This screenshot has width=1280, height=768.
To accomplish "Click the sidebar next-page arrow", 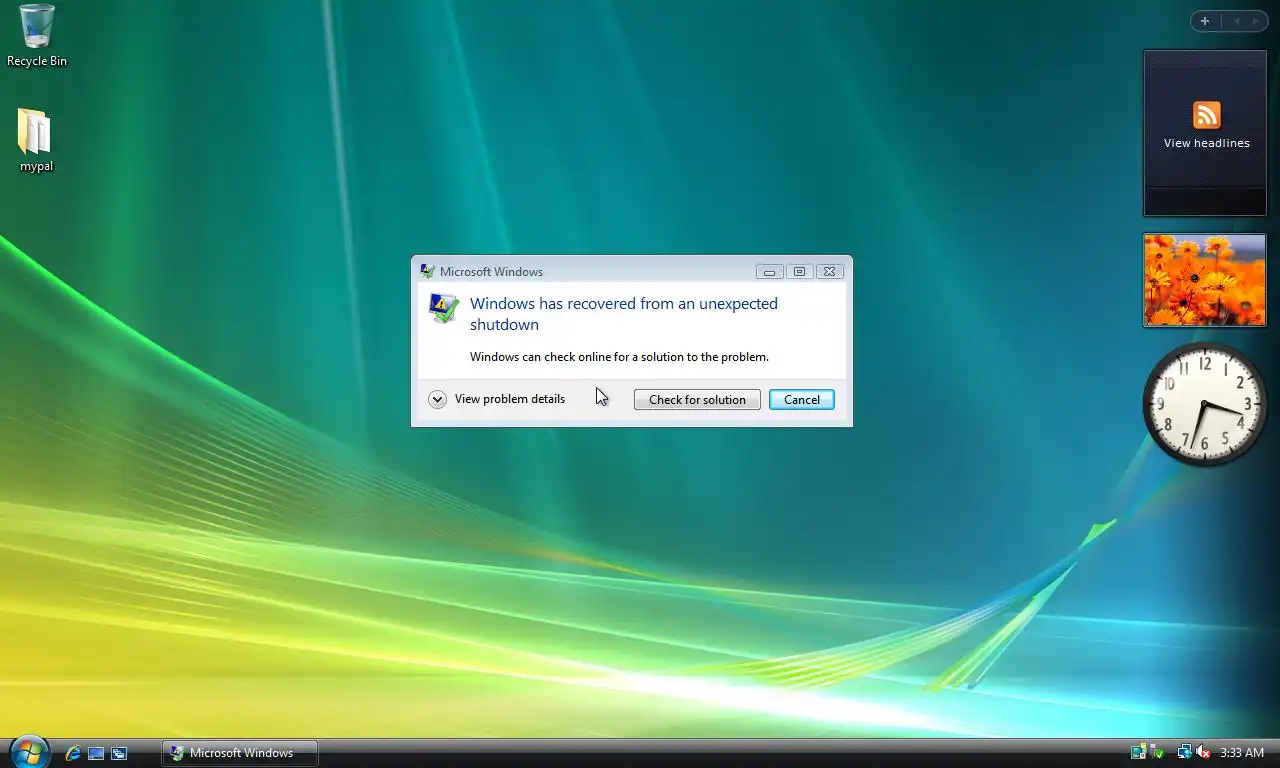I will [x=1255, y=21].
